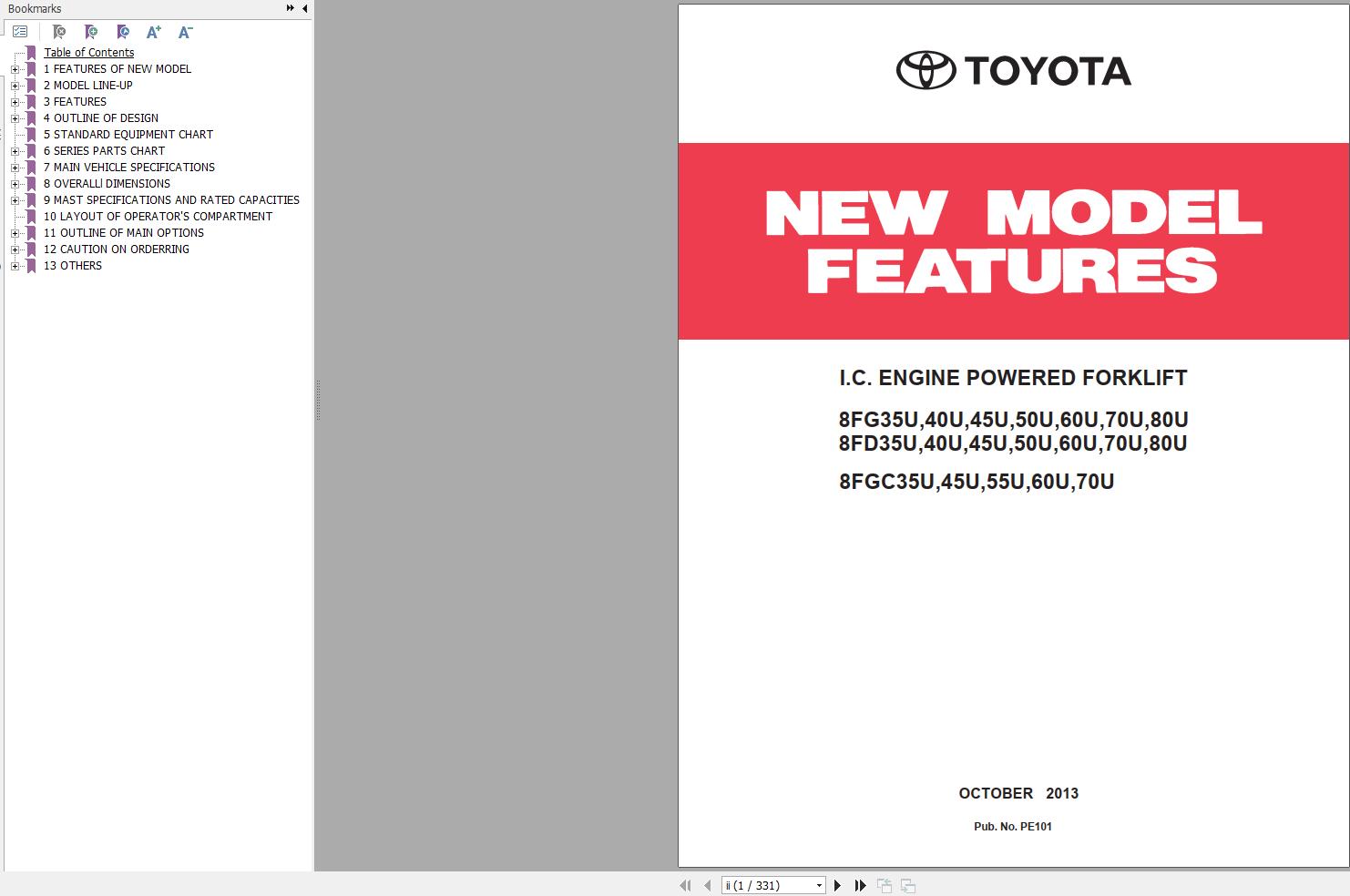Click the bookmark properties icon

[x=123, y=32]
